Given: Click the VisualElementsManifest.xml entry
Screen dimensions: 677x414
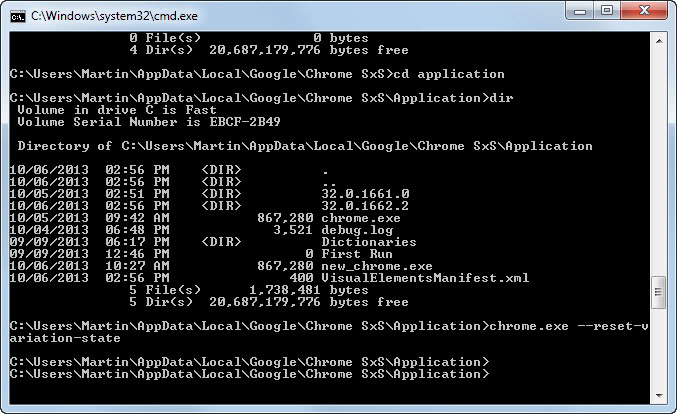Looking at the screenshot, I should pos(425,278).
